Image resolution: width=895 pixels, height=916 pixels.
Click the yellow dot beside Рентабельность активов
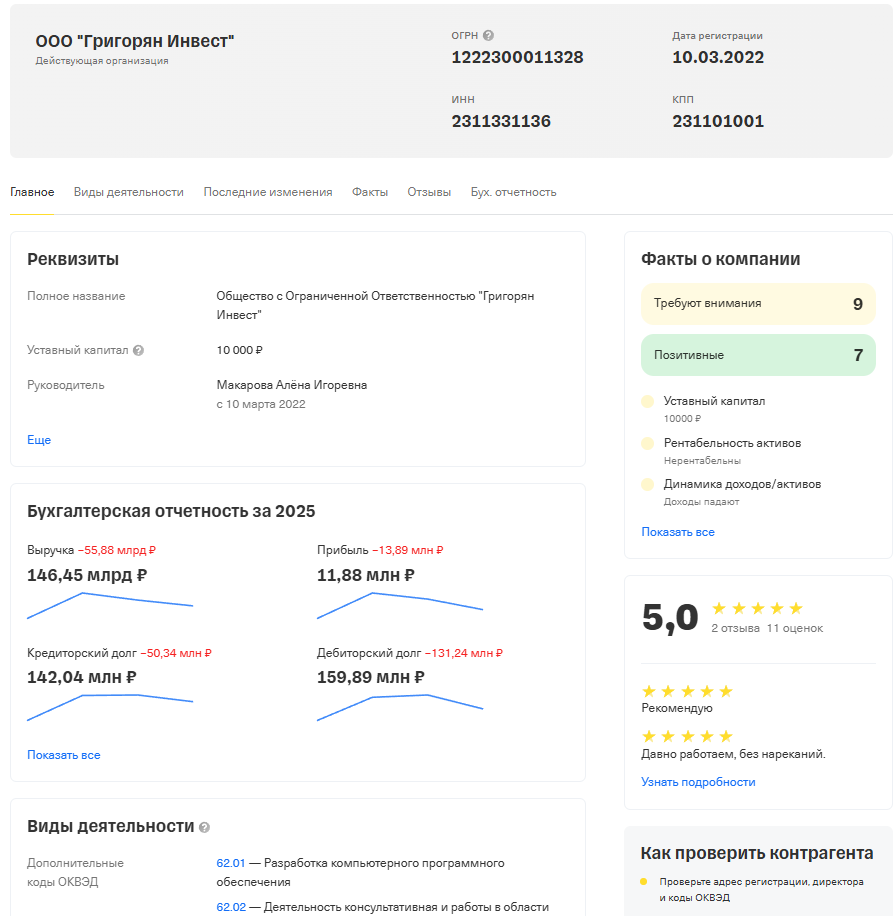click(x=647, y=443)
